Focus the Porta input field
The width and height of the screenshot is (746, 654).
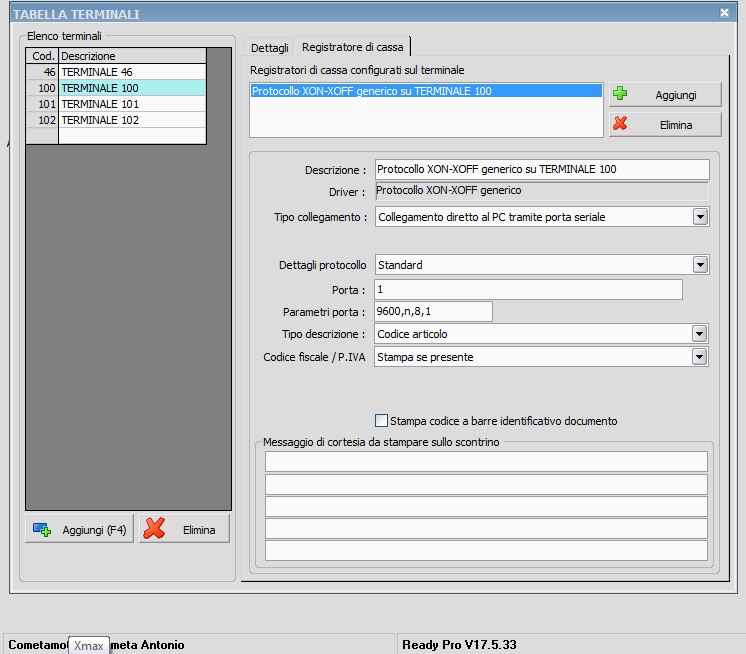pos(528,289)
